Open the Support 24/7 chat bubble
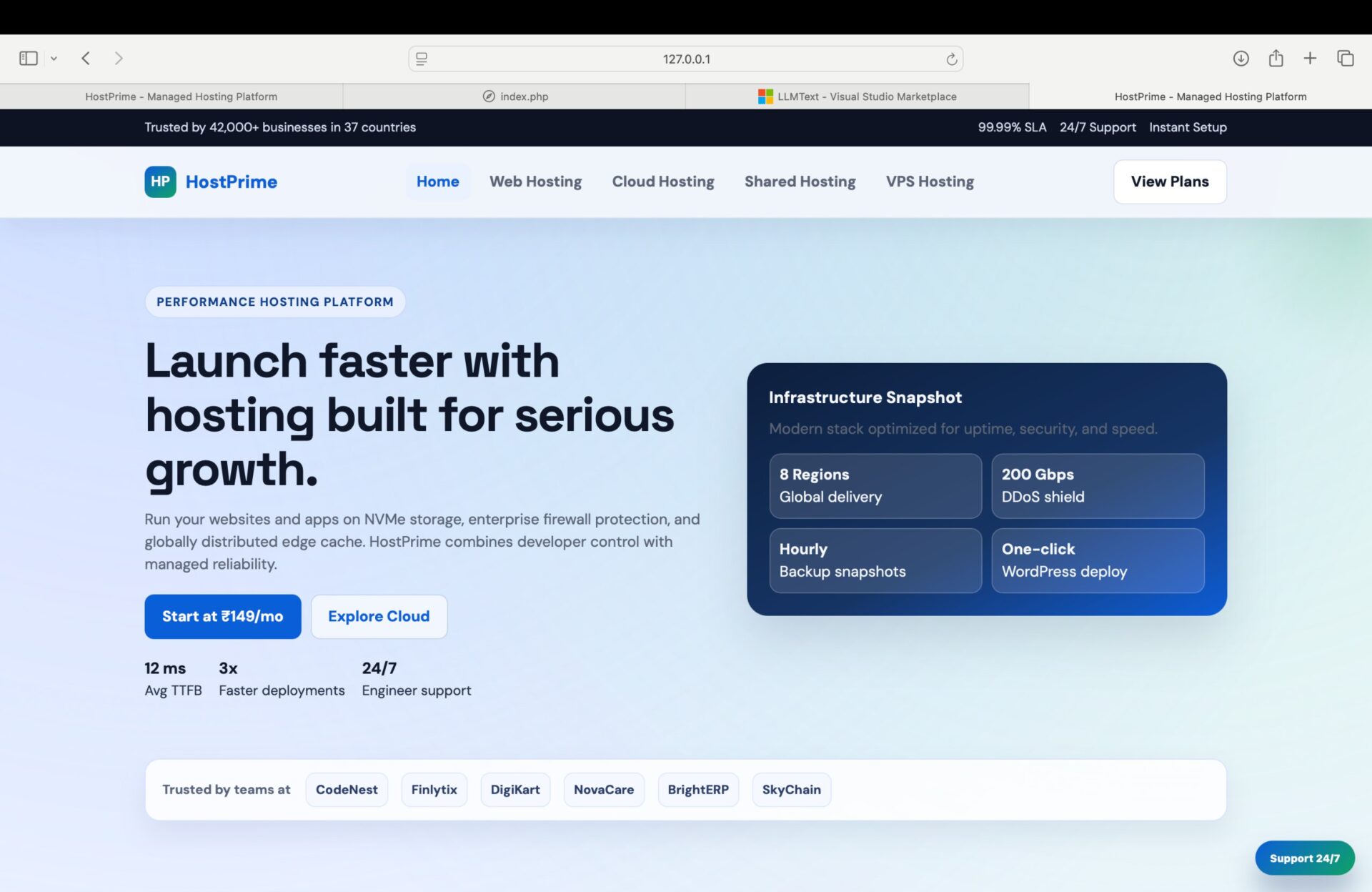The image size is (1372, 892). pos(1304,858)
